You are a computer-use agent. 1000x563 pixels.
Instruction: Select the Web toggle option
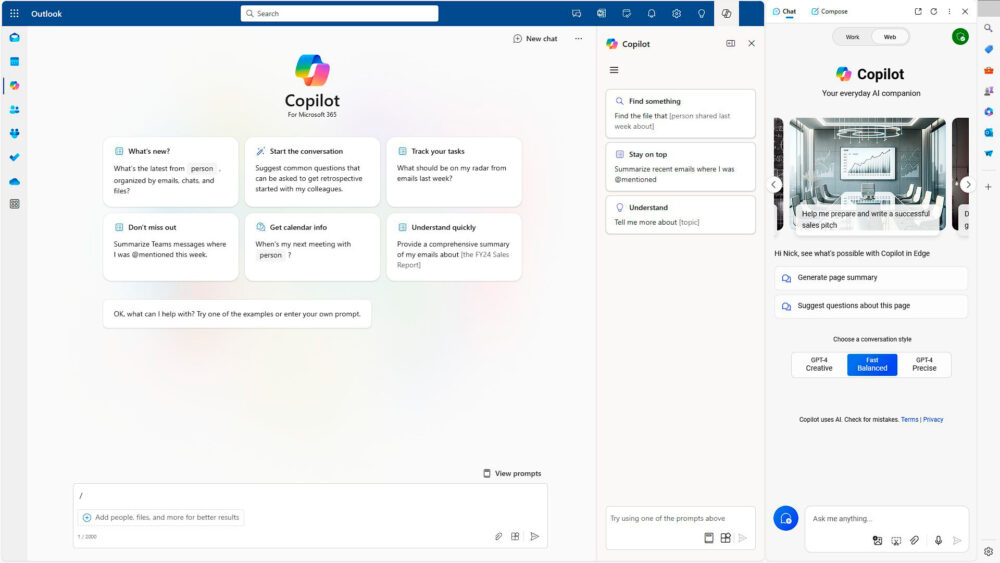(890, 37)
